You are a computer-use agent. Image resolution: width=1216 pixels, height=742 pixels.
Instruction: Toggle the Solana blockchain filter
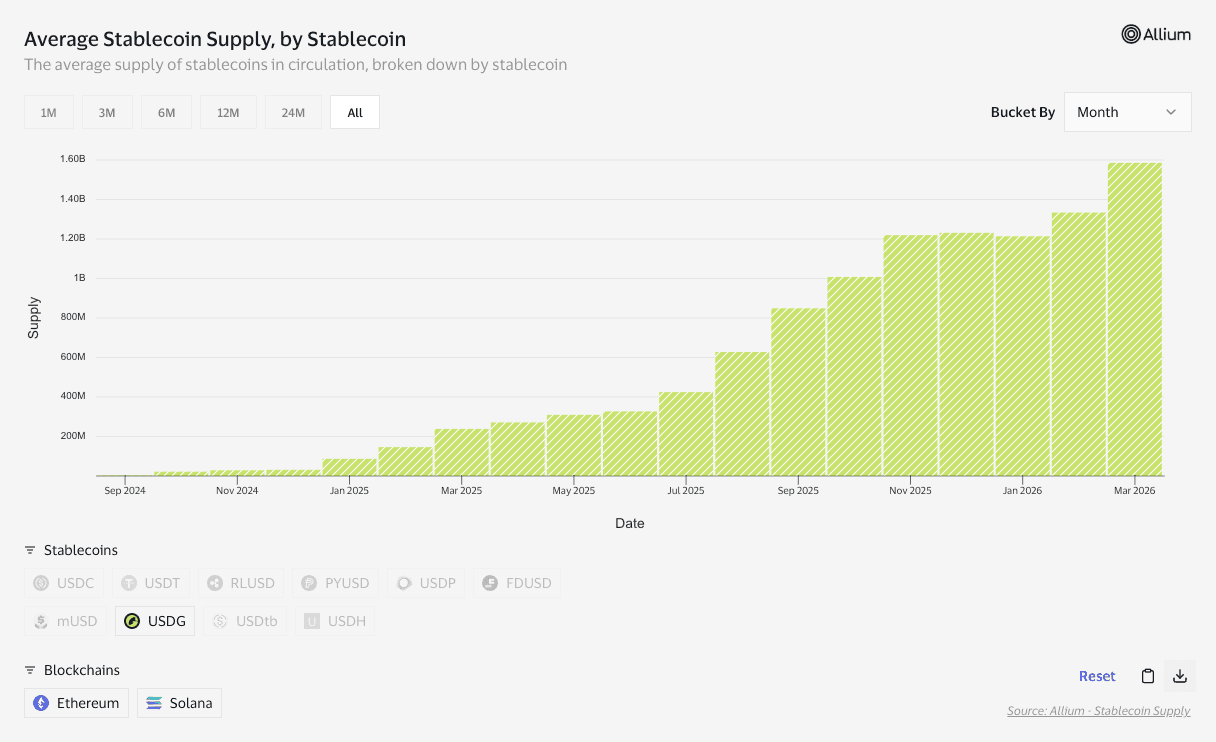coord(180,703)
